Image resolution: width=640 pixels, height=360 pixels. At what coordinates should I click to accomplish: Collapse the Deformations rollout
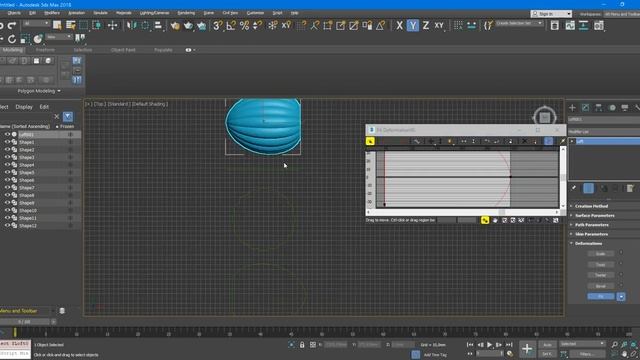coord(588,244)
